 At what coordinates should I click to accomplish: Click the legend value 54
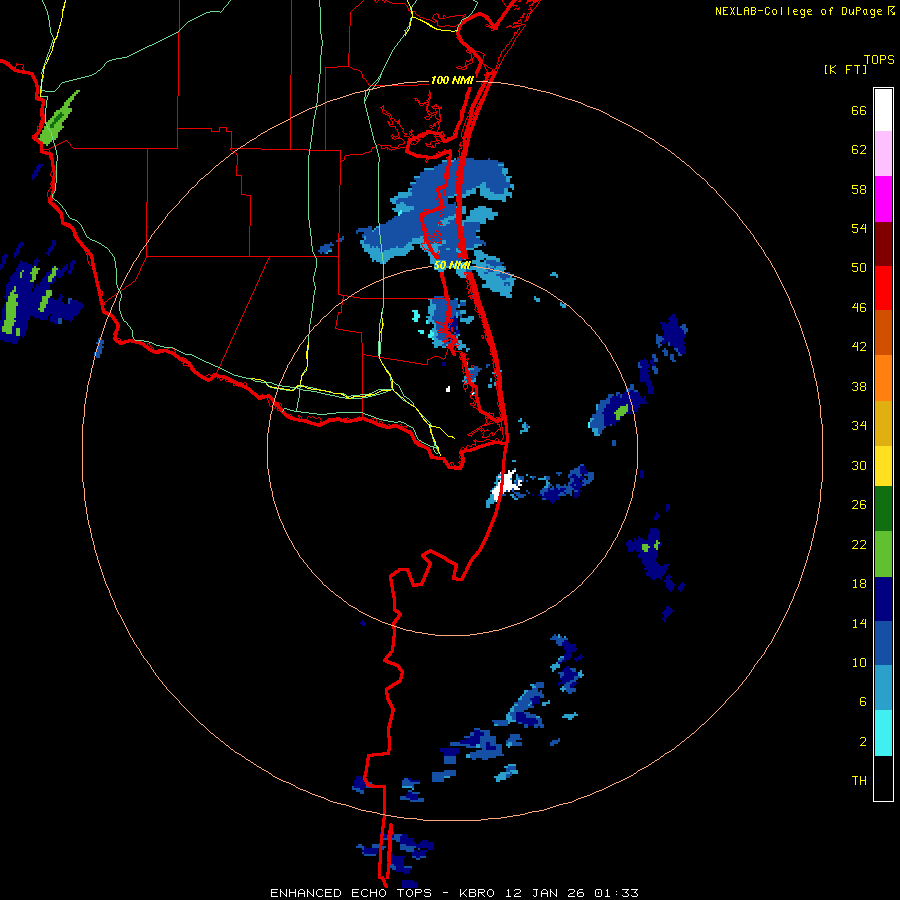(x=859, y=228)
